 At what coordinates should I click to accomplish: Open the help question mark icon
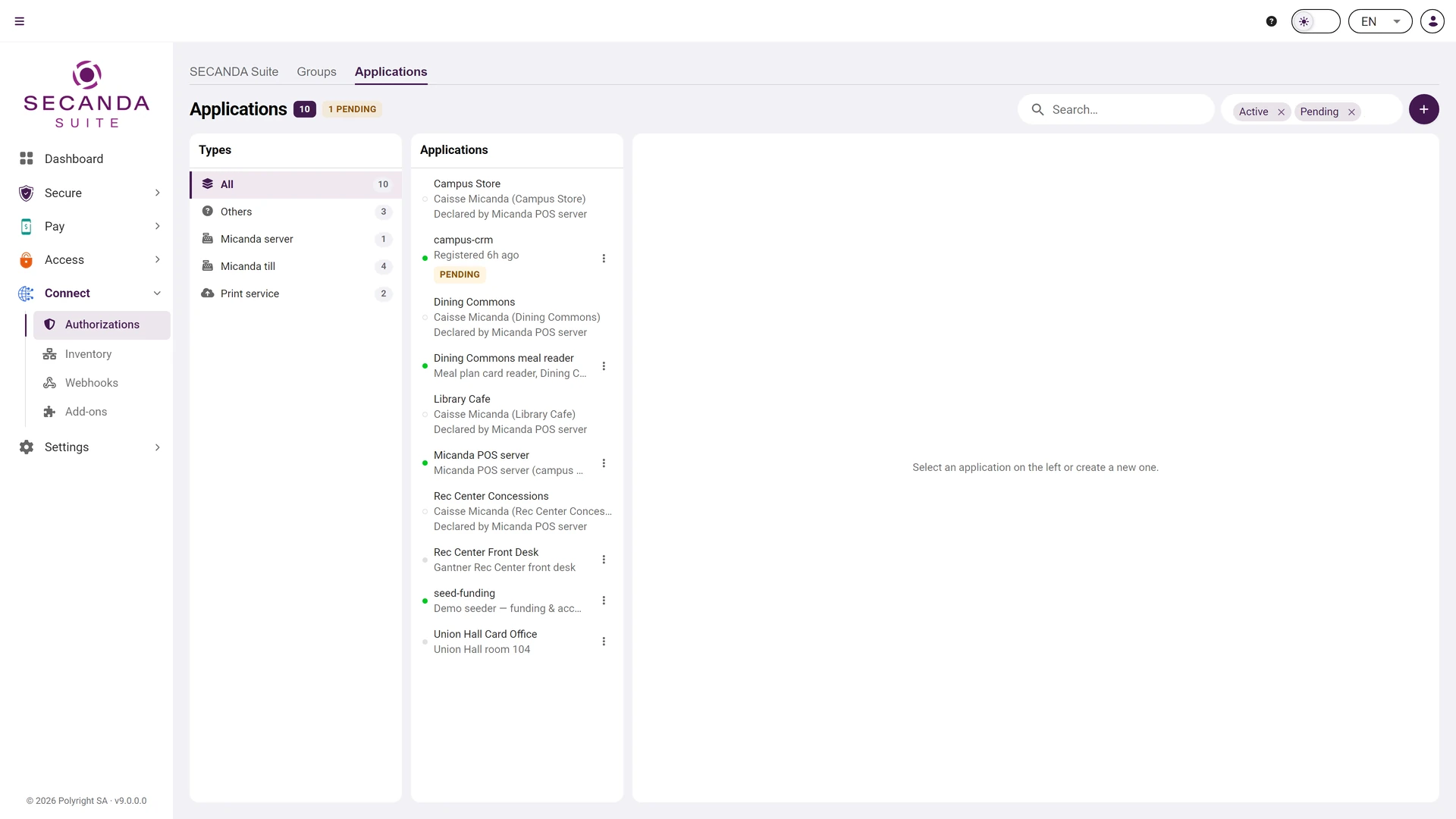click(x=1272, y=21)
